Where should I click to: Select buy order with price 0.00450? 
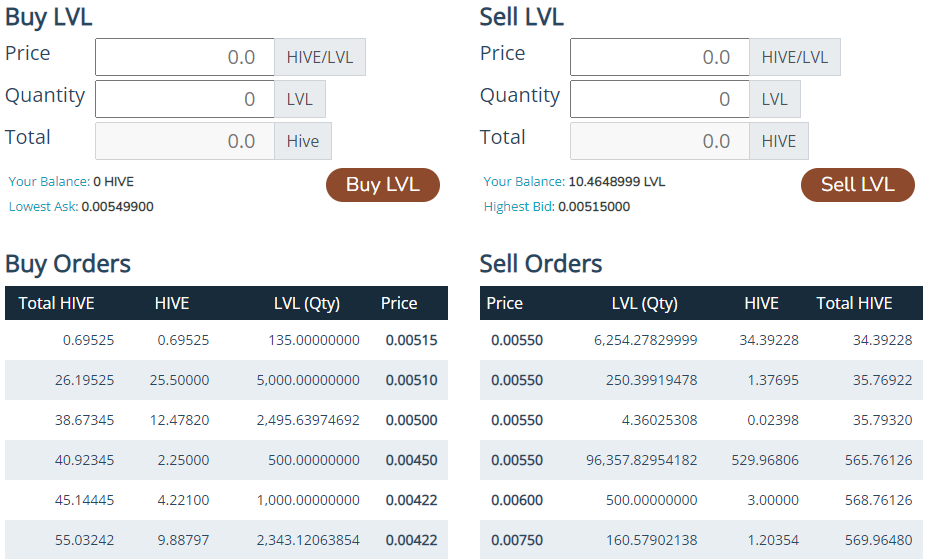tap(226, 460)
